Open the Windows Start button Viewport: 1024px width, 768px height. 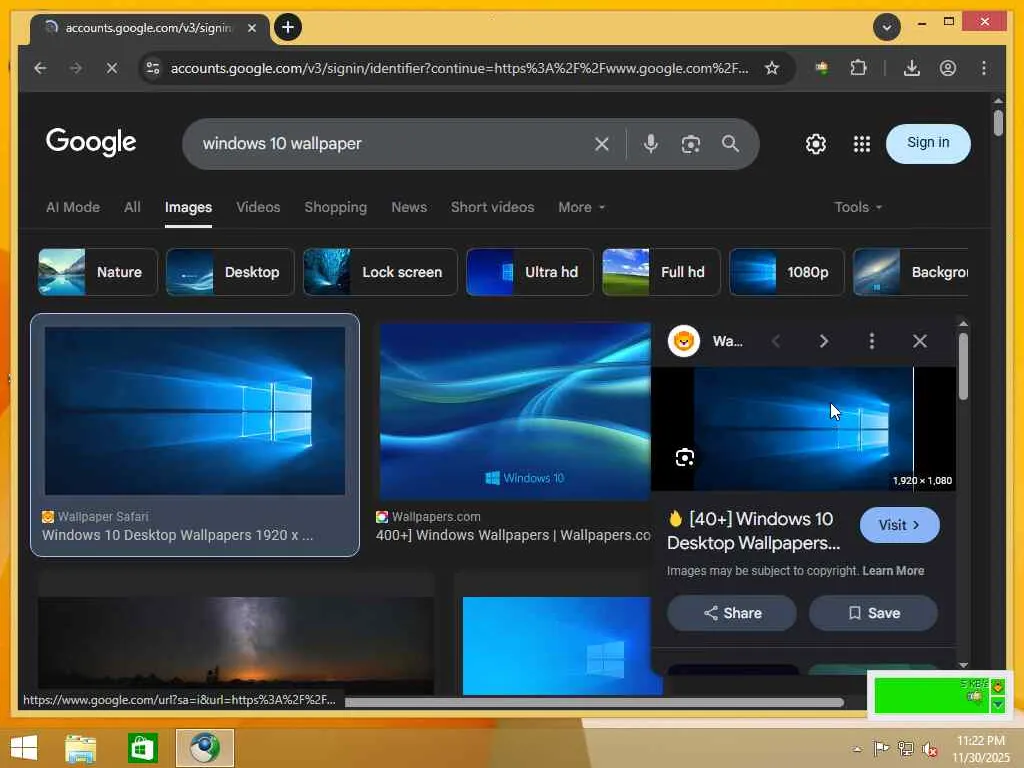pyautogui.click(x=24, y=748)
